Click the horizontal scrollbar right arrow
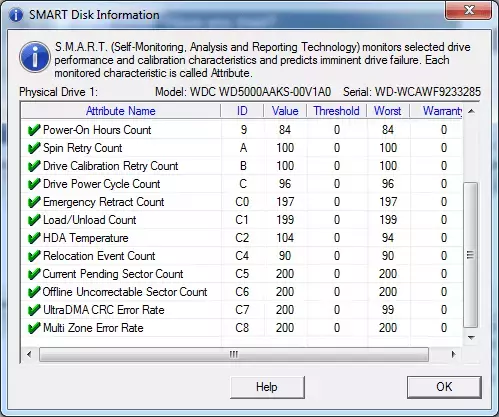499x417 pixels. pyautogui.click(x=453, y=354)
